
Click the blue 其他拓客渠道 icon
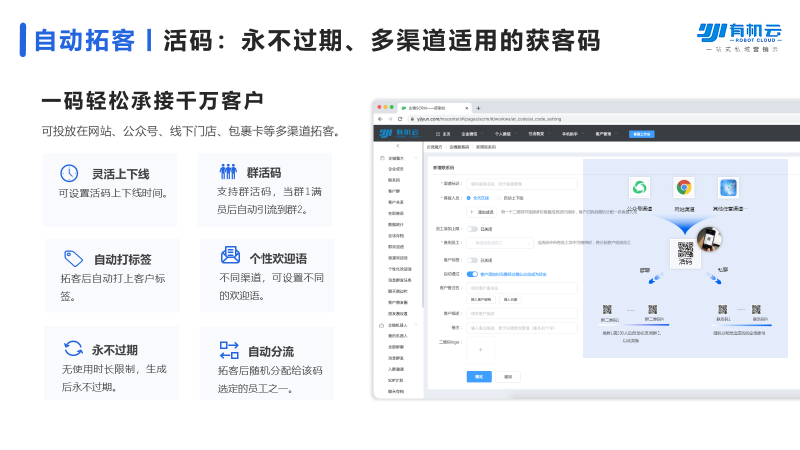[x=728, y=188]
